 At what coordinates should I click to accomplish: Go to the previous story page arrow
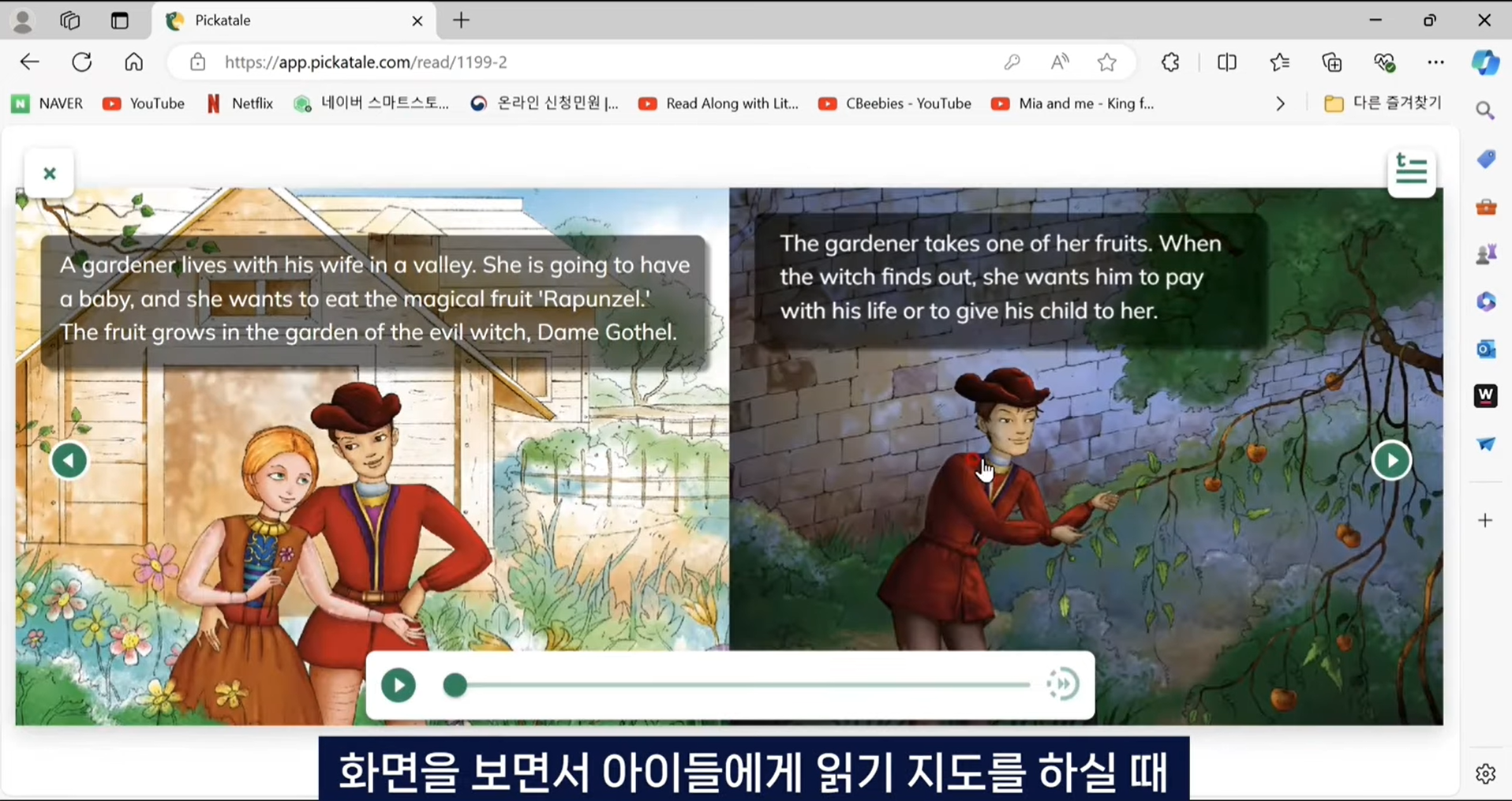pos(69,461)
